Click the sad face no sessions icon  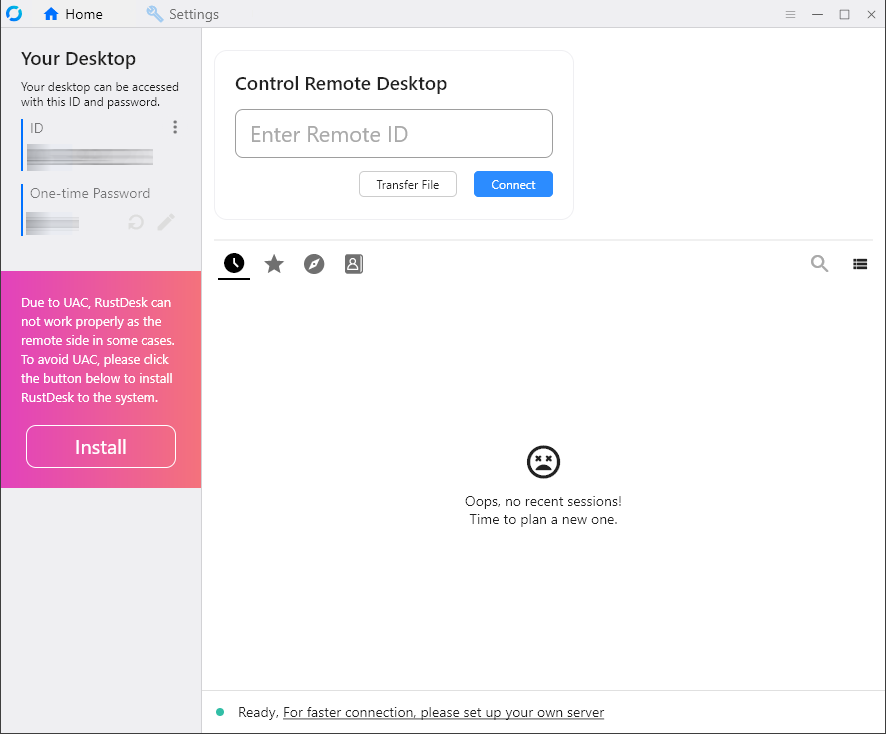click(x=543, y=461)
